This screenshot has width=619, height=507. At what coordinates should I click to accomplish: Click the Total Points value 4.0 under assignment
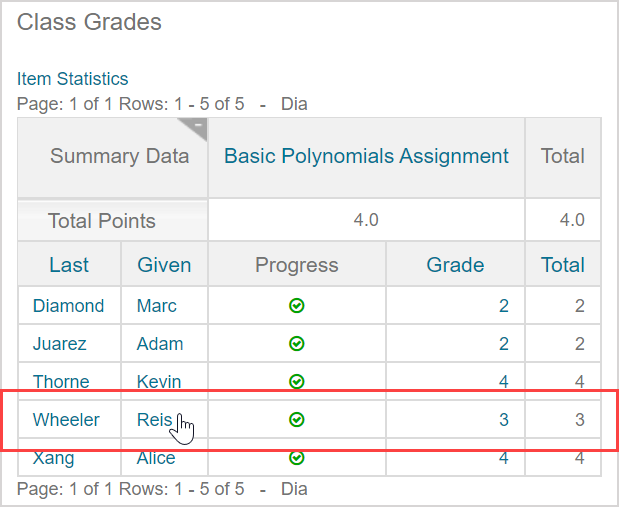pyautogui.click(x=366, y=220)
